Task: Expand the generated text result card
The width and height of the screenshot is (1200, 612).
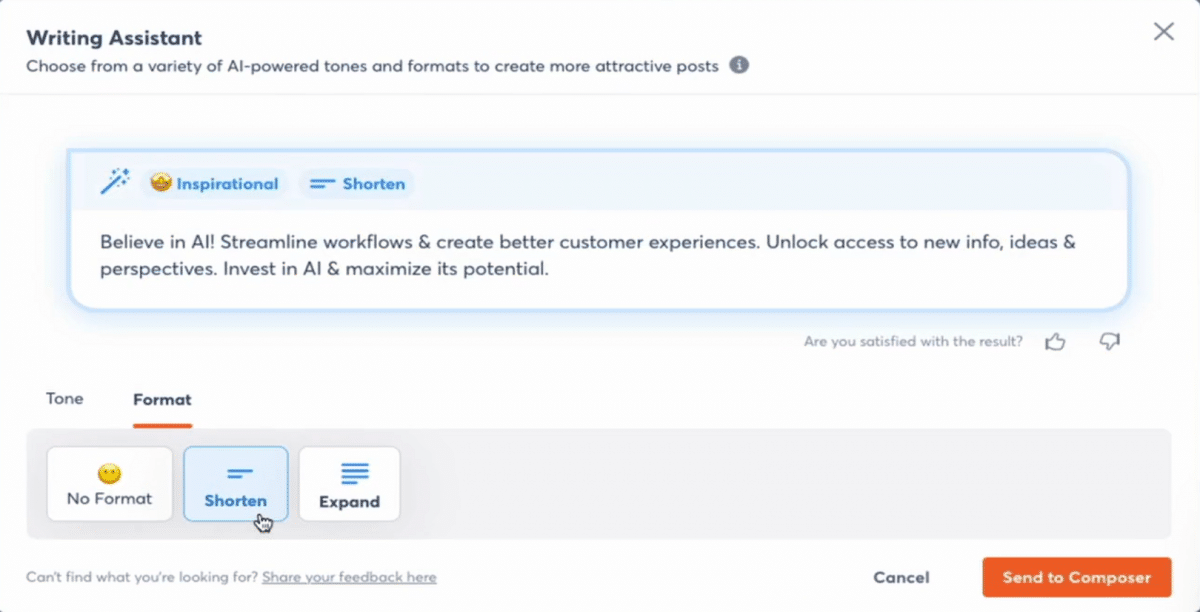Action: (600, 228)
